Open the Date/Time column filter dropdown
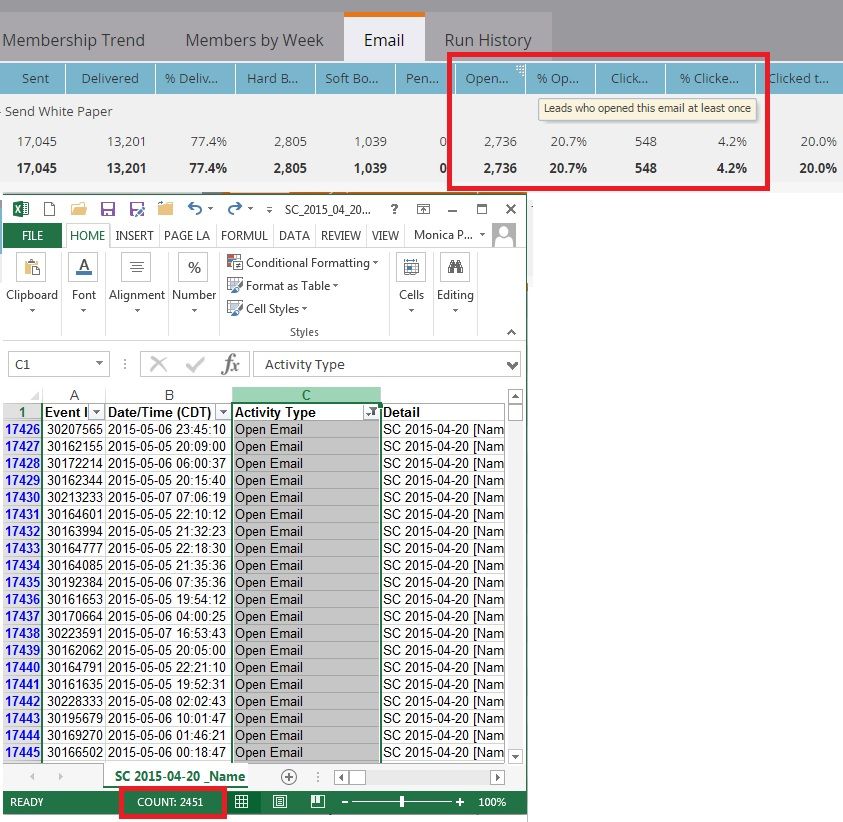The width and height of the screenshot is (843, 822). pyautogui.click(x=222, y=412)
